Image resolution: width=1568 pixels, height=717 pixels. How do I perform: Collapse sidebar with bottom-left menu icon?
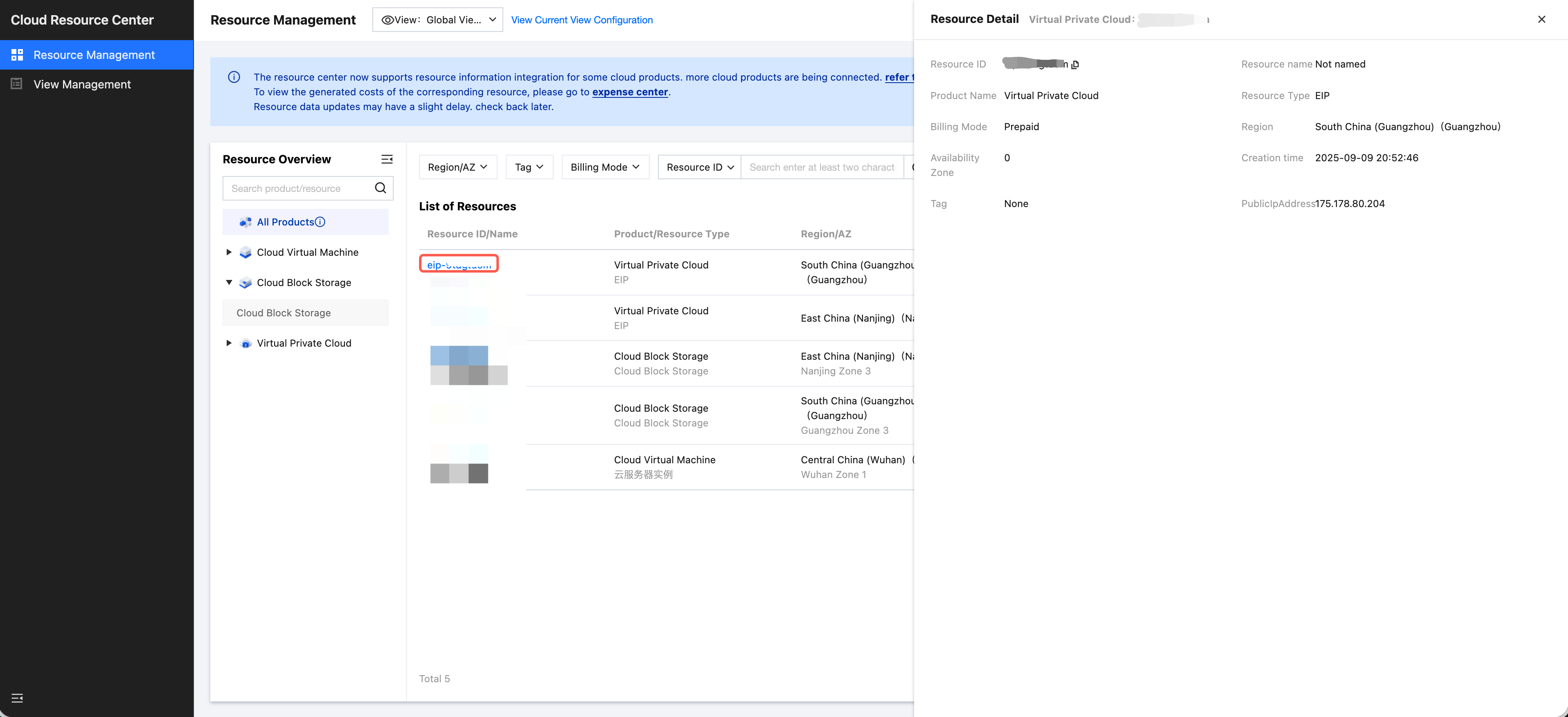tap(17, 697)
